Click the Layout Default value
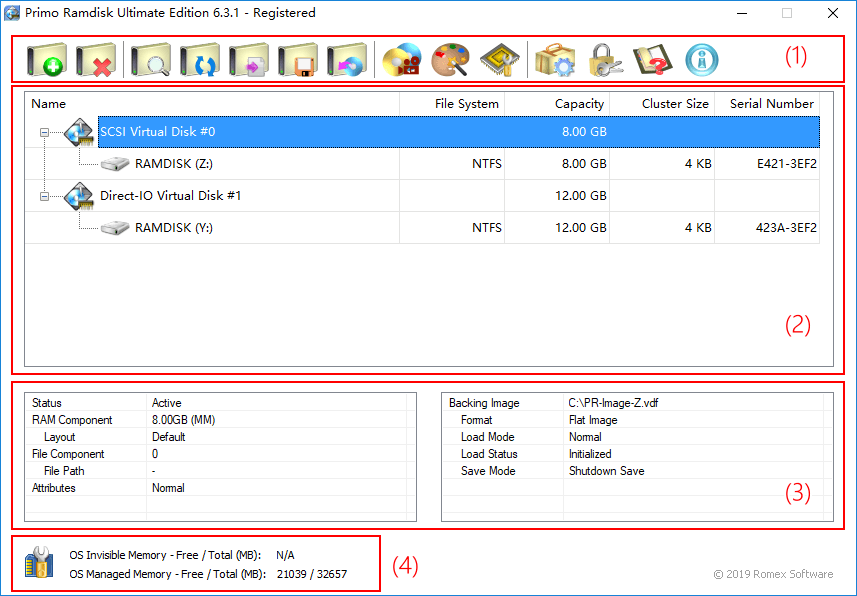 (168, 437)
